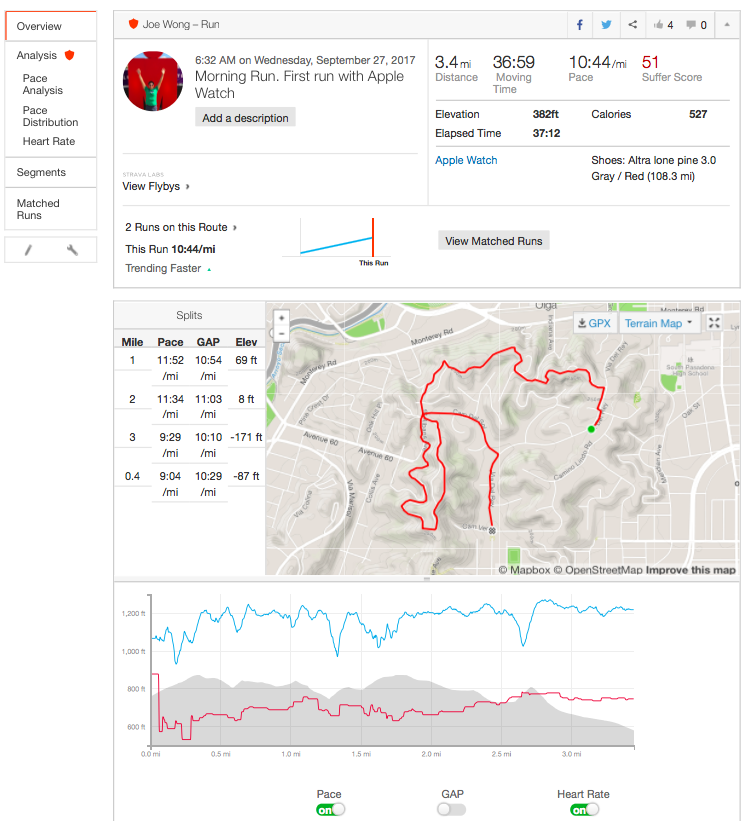Screen dimensions: 756x821
Task: Enter fullscreen map view
Action: [x=715, y=323]
